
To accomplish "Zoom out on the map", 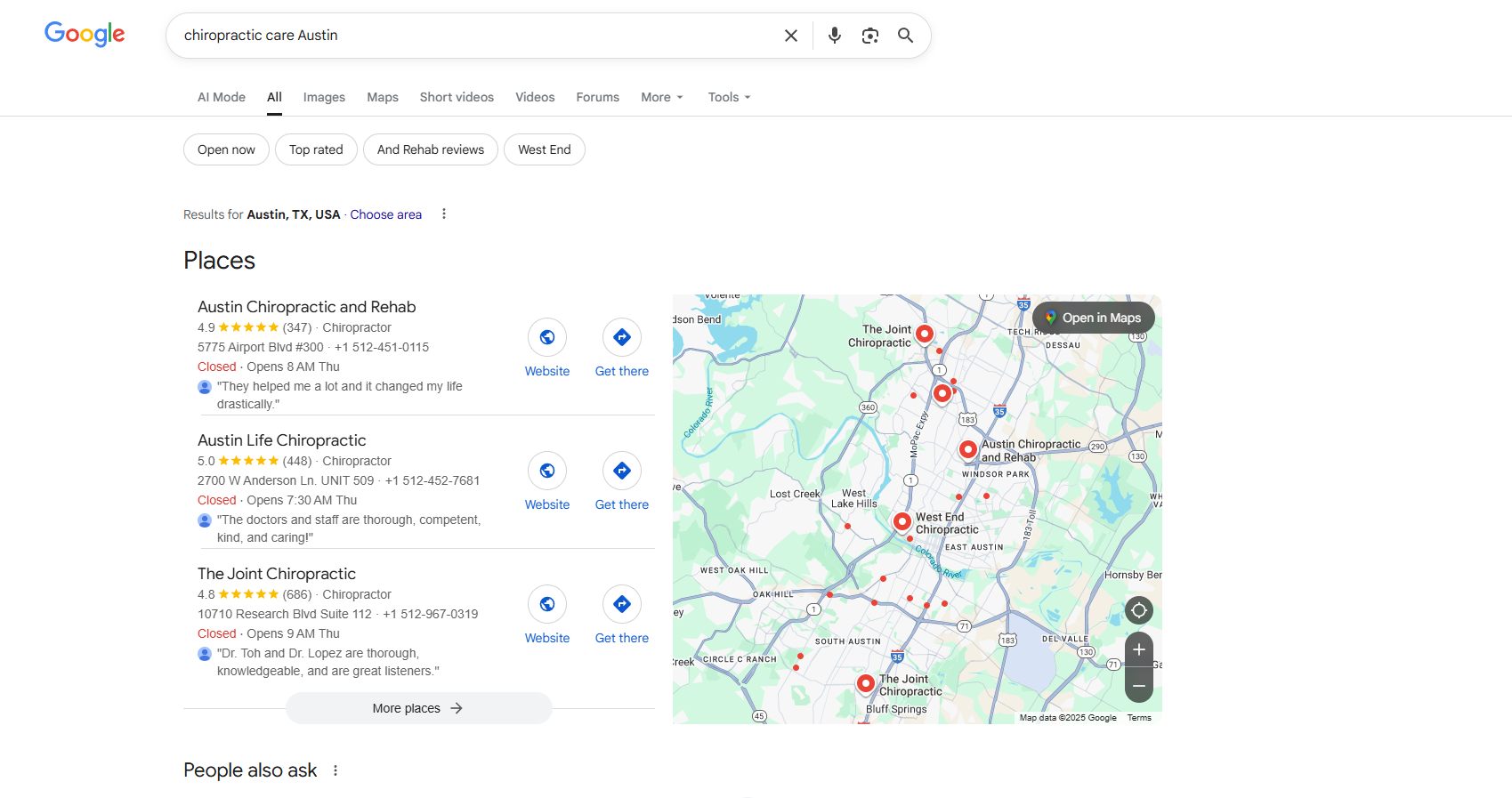I will 1138,686.
